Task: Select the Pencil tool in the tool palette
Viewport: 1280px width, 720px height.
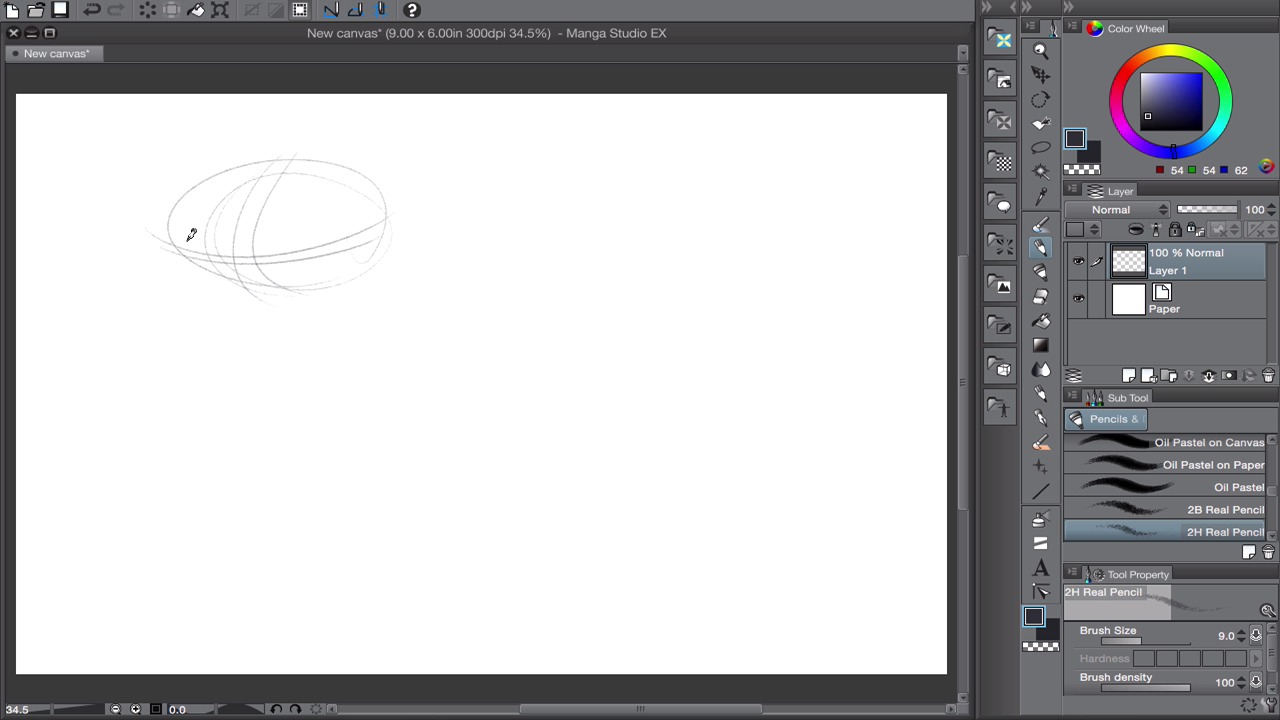Action: [x=1041, y=248]
